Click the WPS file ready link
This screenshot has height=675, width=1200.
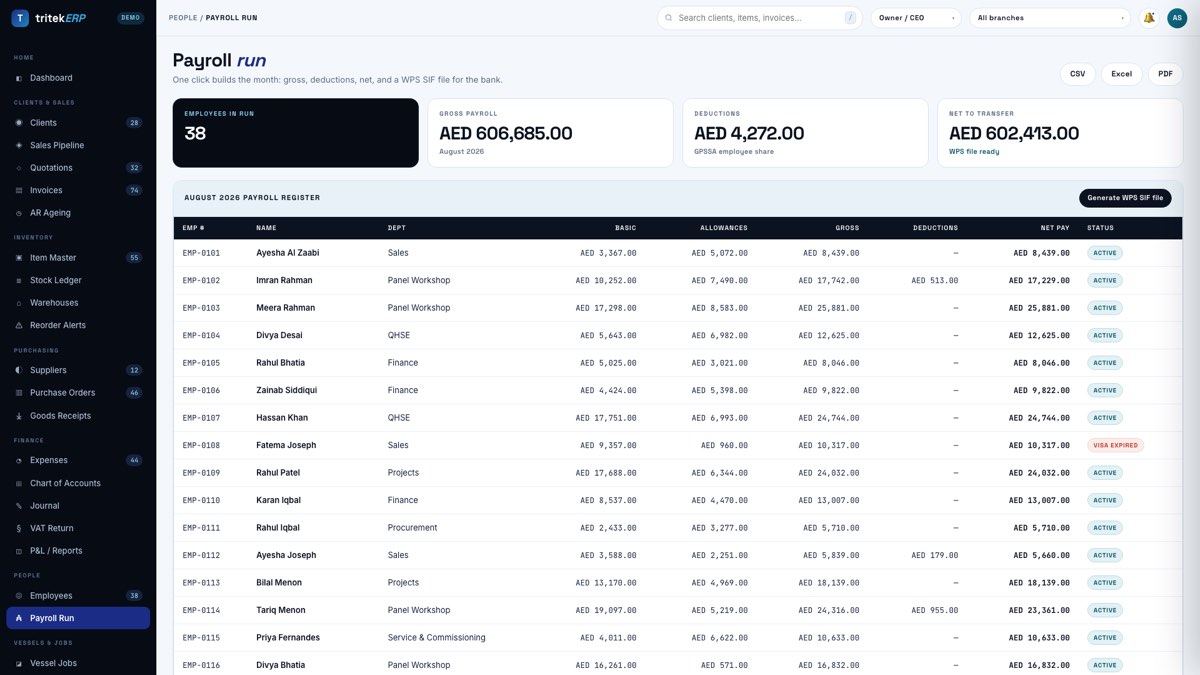pos(974,152)
